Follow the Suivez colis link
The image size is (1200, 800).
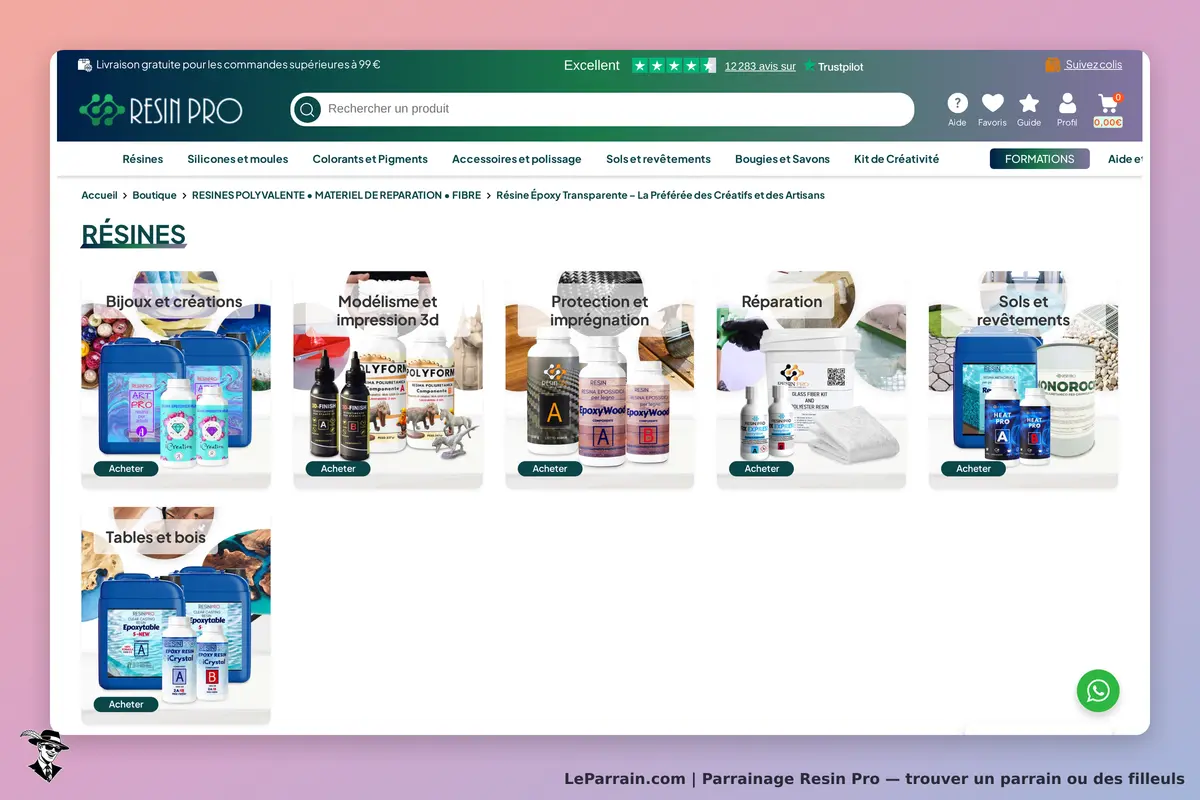pos(1093,65)
